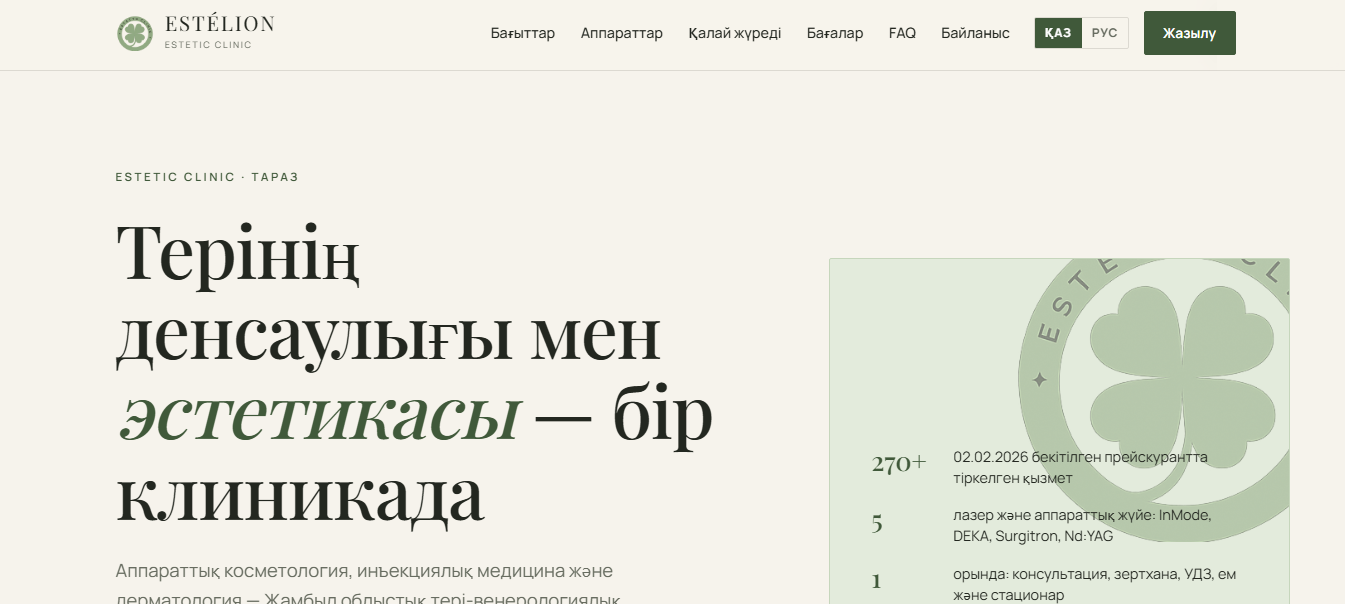Open the Бағыттар menu item
This screenshot has width=1345, height=604.
523,33
